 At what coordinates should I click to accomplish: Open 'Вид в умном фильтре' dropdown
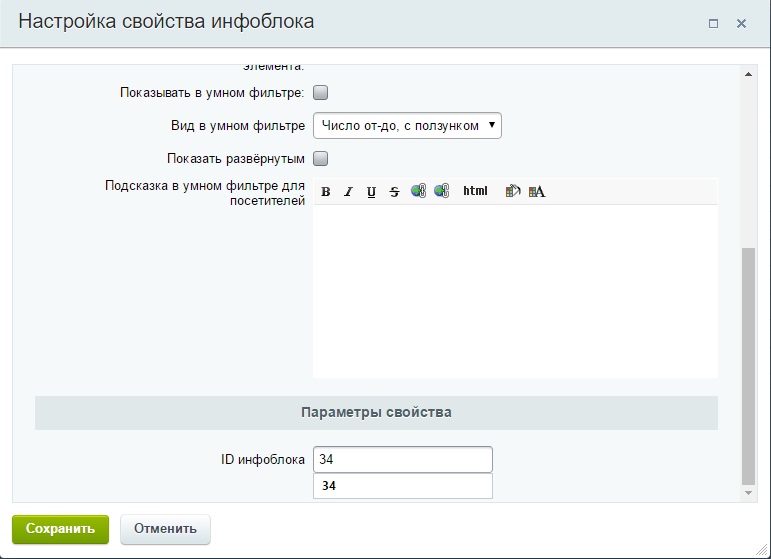point(407,126)
